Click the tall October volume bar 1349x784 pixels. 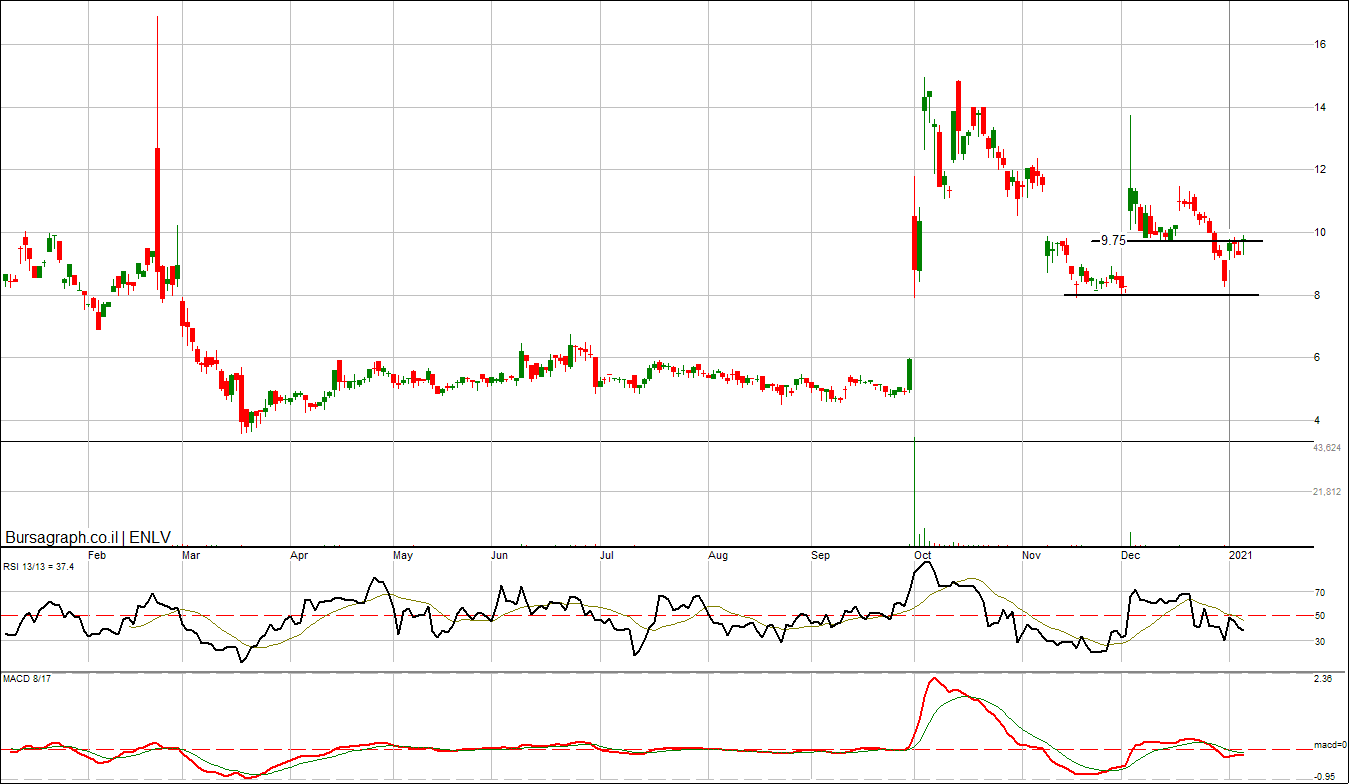click(x=914, y=491)
